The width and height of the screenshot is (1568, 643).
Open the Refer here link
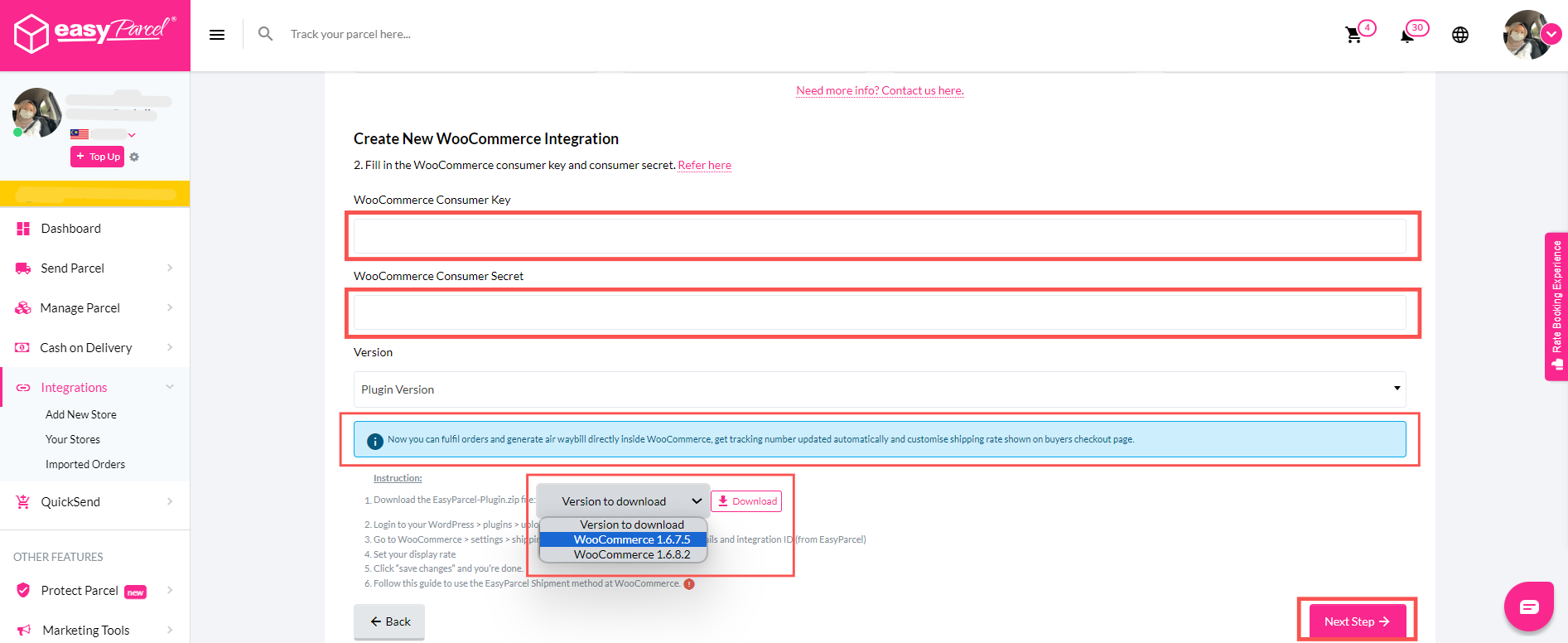click(x=704, y=165)
